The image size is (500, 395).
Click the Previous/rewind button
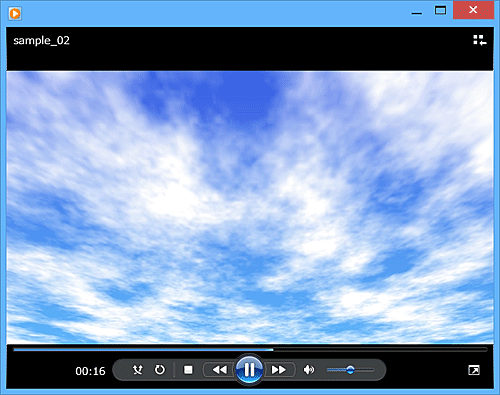click(x=219, y=370)
